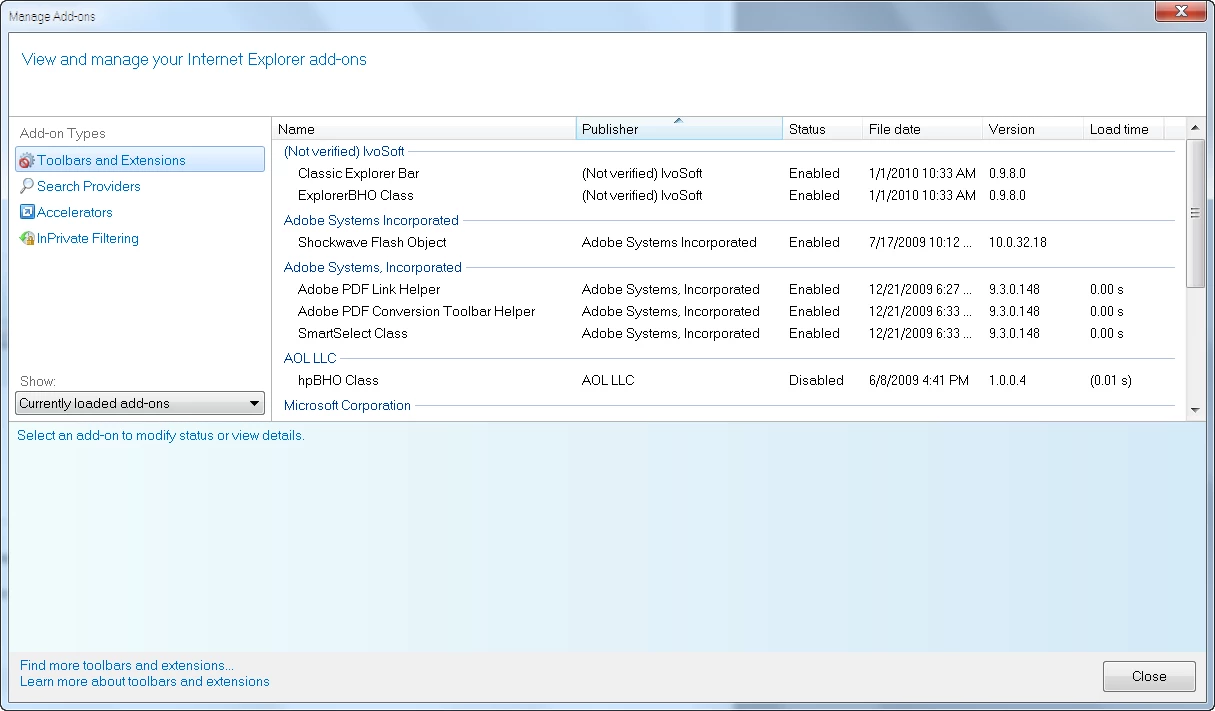Click the AOL LLC publisher cell
1215x711 pixels.
[608, 380]
